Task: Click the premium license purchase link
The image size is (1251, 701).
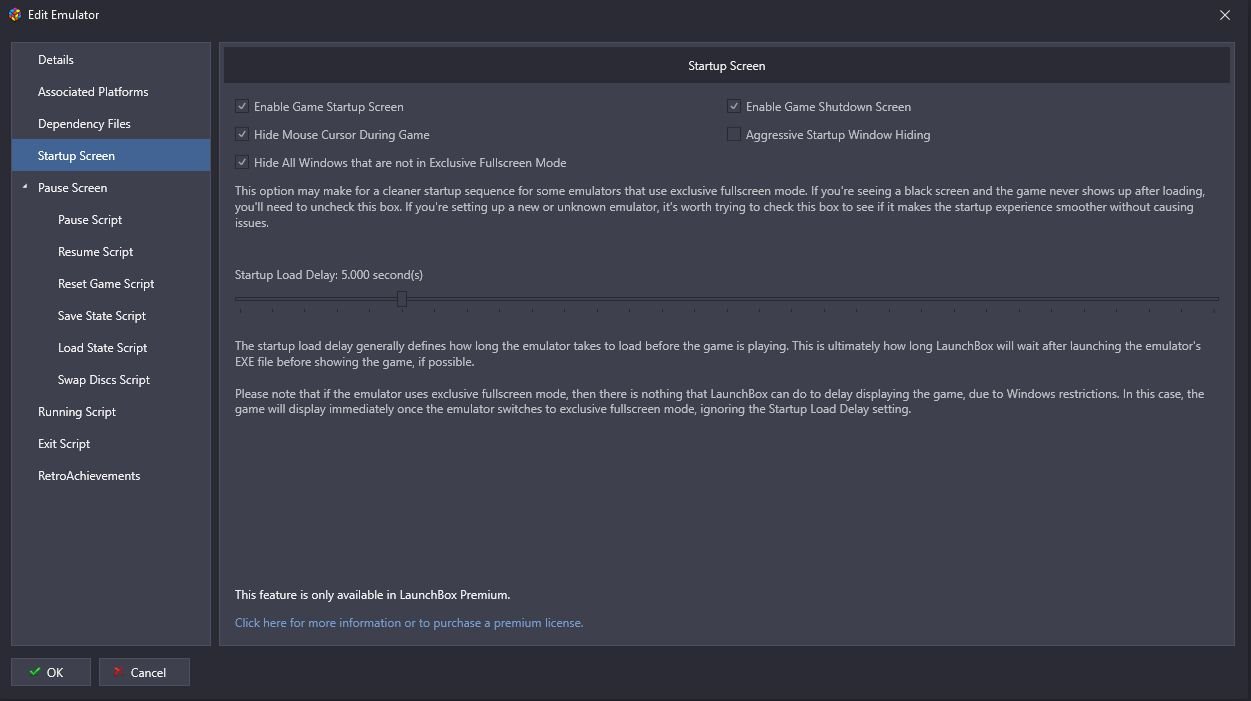Action: click(409, 622)
